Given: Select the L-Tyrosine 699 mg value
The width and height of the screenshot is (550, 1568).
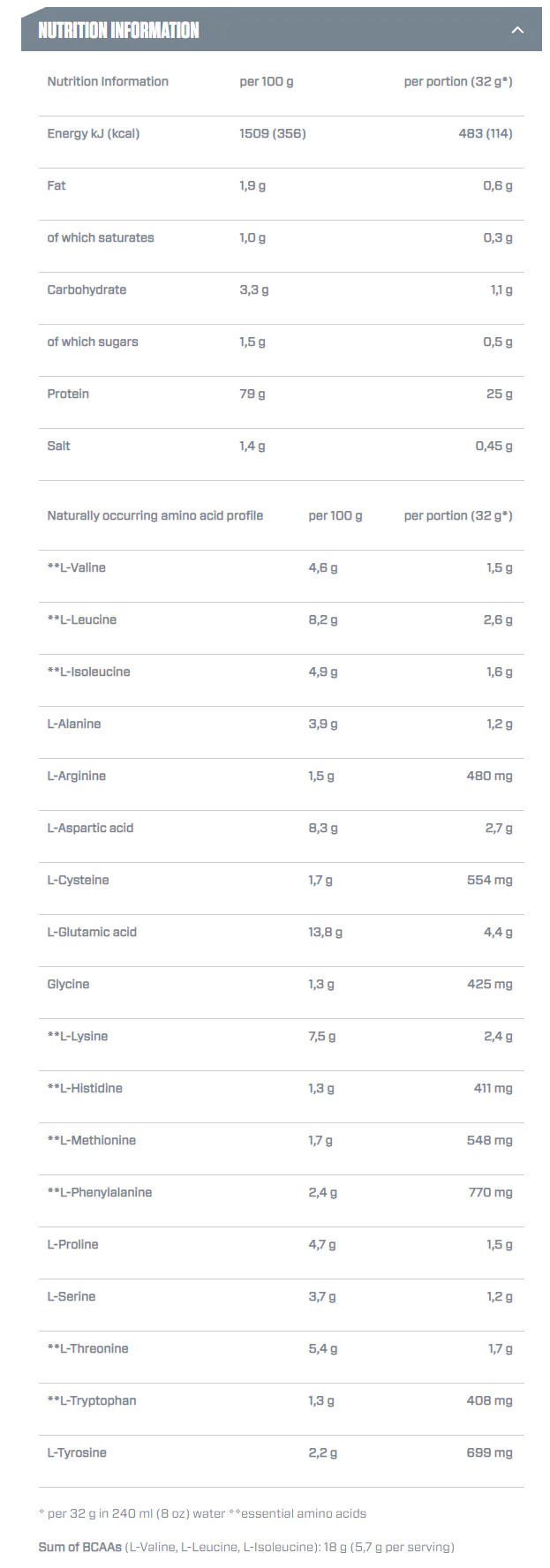Looking at the screenshot, I should [x=490, y=1452].
